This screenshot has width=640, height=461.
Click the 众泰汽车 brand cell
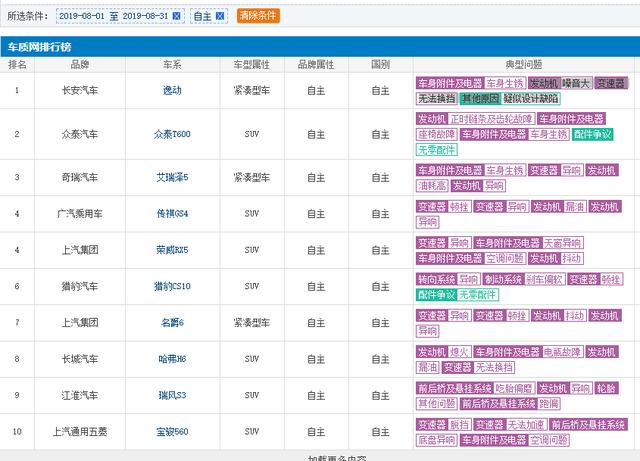point(80,134)
